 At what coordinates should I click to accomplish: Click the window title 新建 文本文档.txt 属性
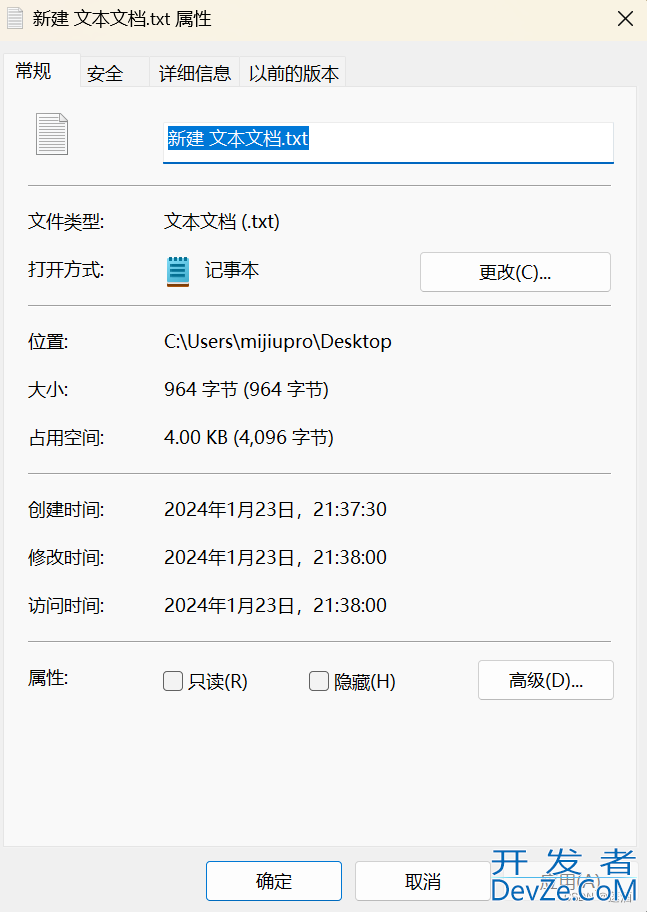point(122,19)
